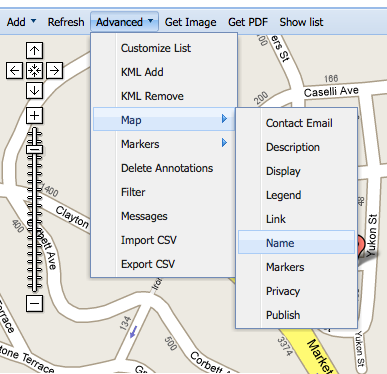The height and width of the screenshot is (374, 387).
Task: Select Markers in the Map submenu
Action: [297, 267]
